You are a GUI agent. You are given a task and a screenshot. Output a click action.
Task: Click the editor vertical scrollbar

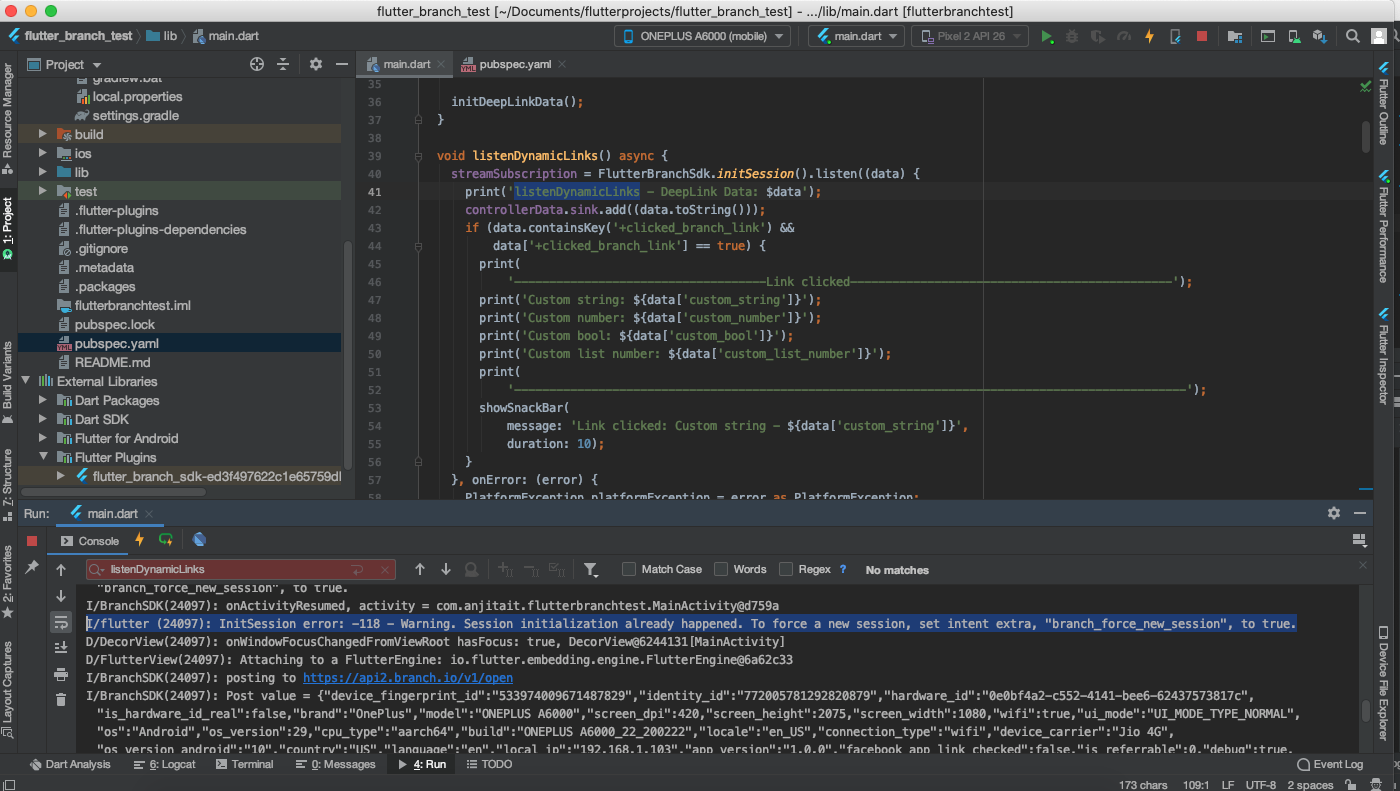1366,135
